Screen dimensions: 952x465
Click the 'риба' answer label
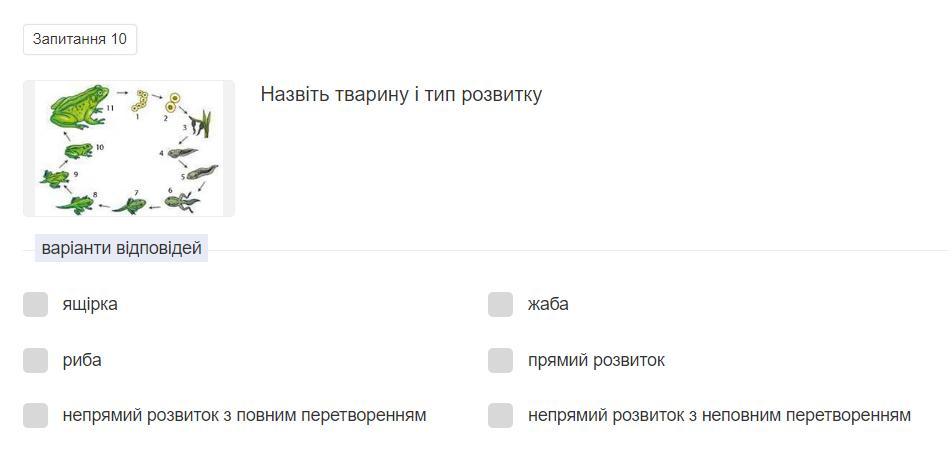(x=82, y=360)
